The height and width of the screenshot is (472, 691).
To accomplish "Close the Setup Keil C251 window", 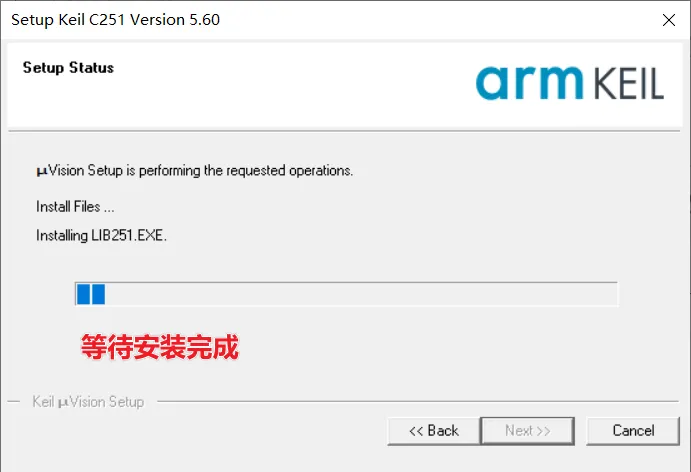I will (x=669, y=20).
